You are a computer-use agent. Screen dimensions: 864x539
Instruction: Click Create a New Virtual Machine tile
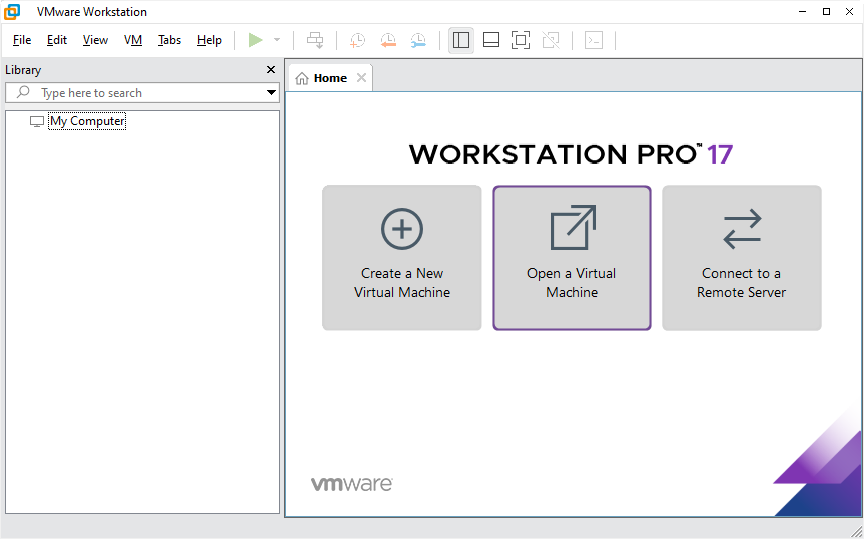pos(402,258)
